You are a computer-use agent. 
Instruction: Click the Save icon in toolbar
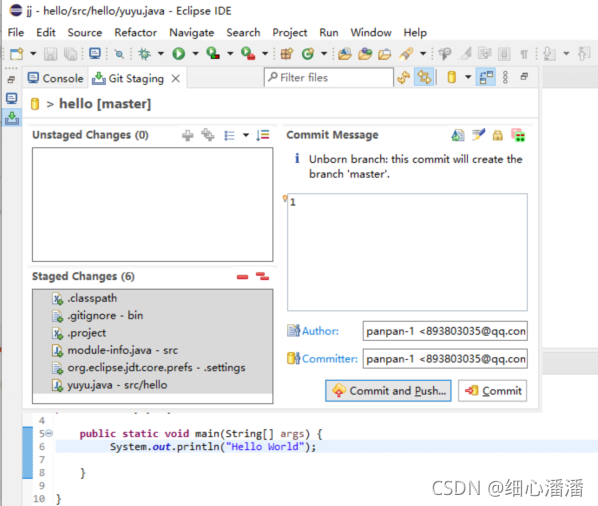(x=50, y=54)
